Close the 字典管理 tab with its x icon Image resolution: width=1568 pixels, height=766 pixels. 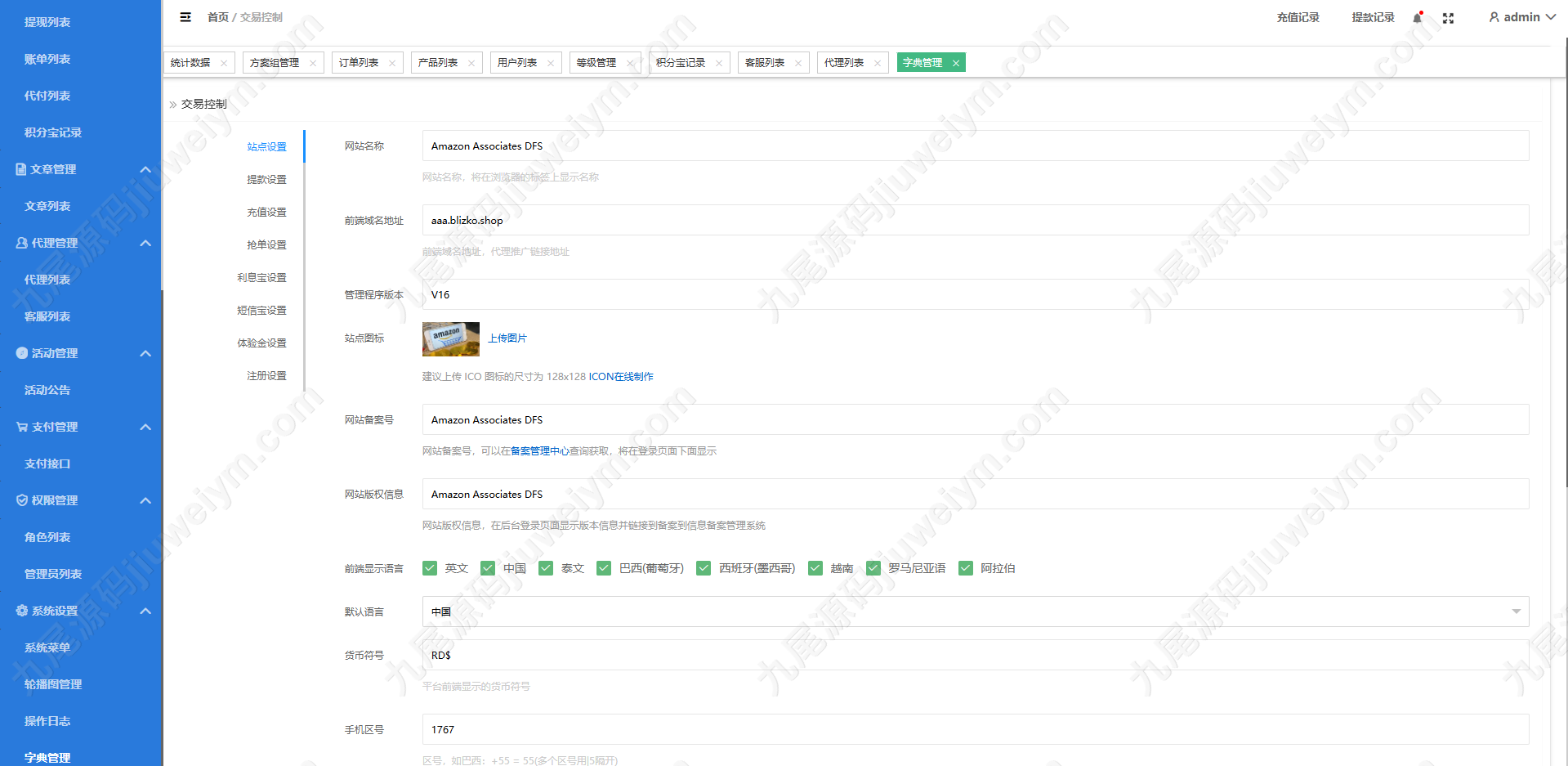(955, 63)
